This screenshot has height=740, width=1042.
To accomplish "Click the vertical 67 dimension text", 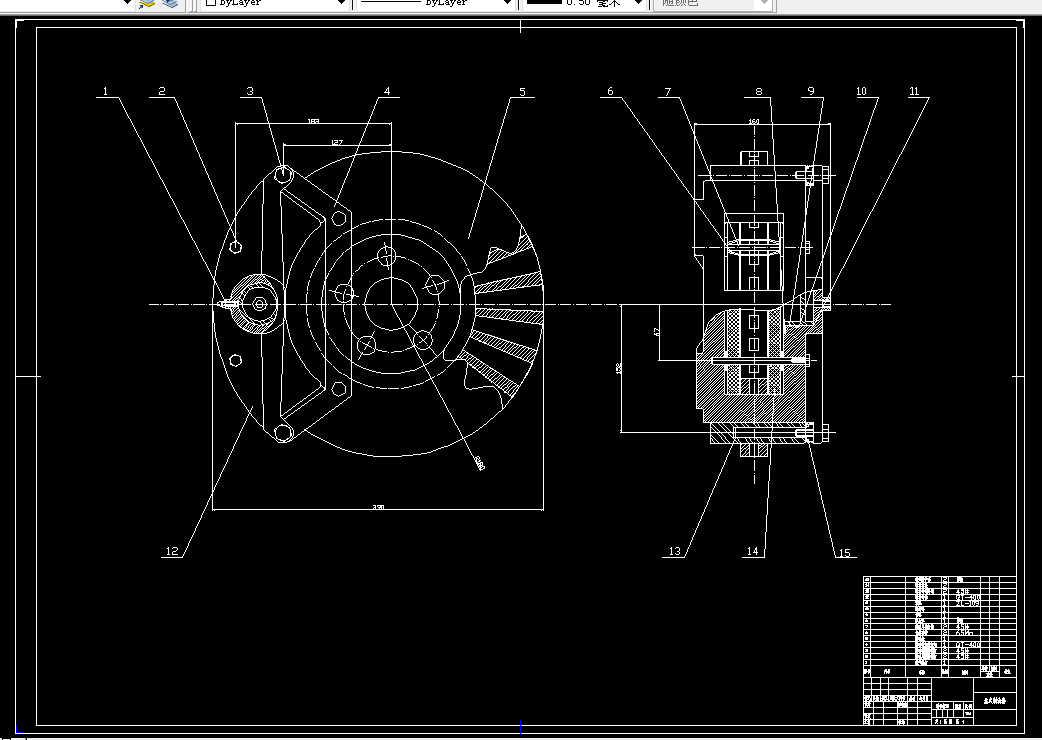I will (x=656, y=331).
